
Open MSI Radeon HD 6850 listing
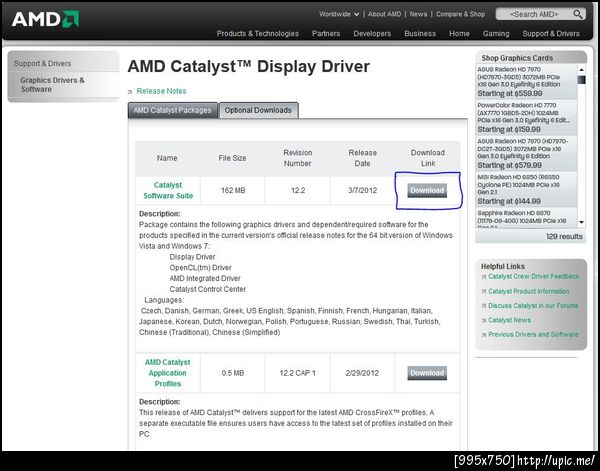(x=526, y=189)
